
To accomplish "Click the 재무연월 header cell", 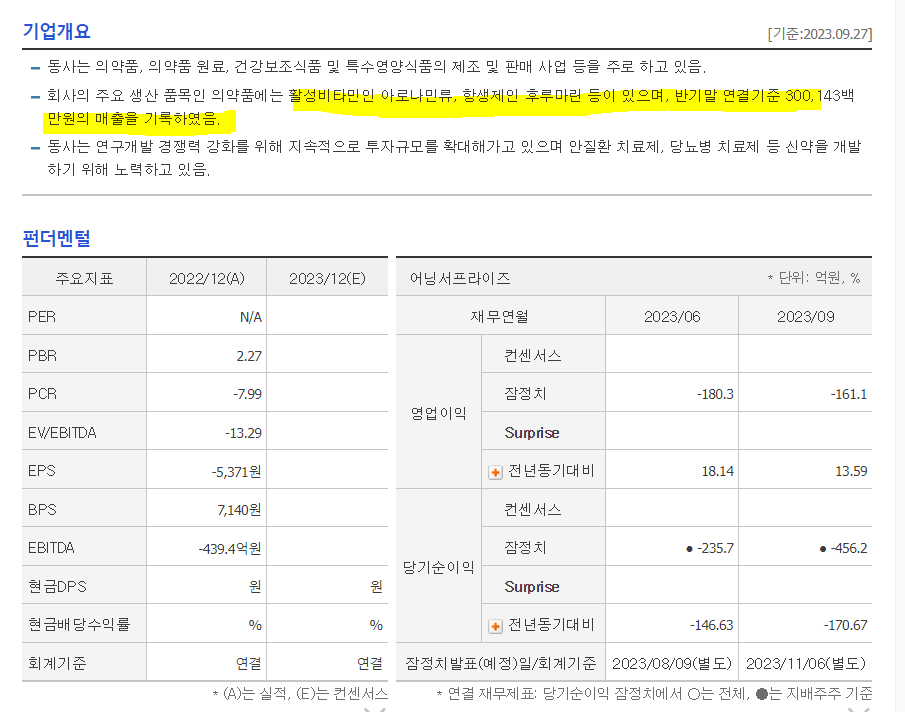I will pos(500,317).
